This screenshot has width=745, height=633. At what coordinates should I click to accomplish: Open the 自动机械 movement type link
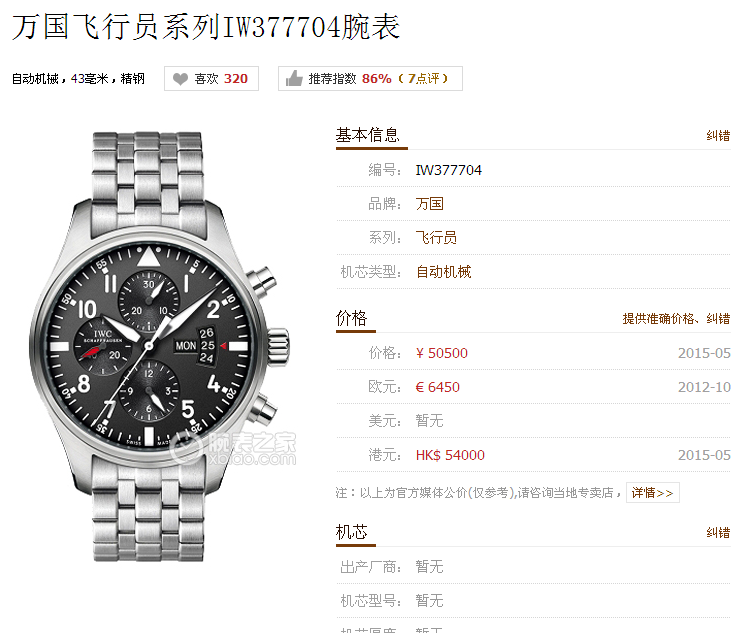tap(443, 272)
